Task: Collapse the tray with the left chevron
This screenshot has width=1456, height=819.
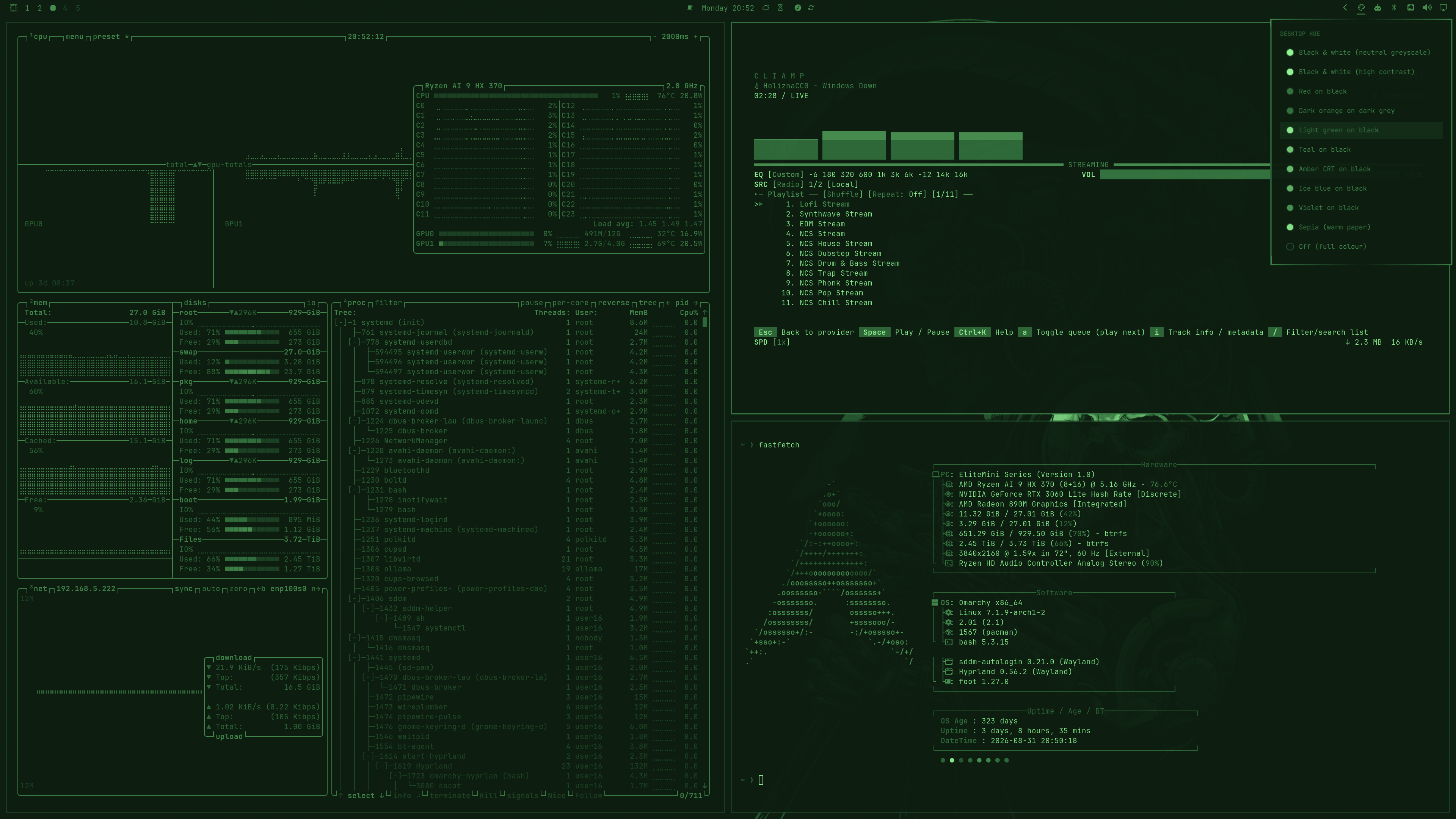Action: pyautogui.click(x=1345, y=8)
